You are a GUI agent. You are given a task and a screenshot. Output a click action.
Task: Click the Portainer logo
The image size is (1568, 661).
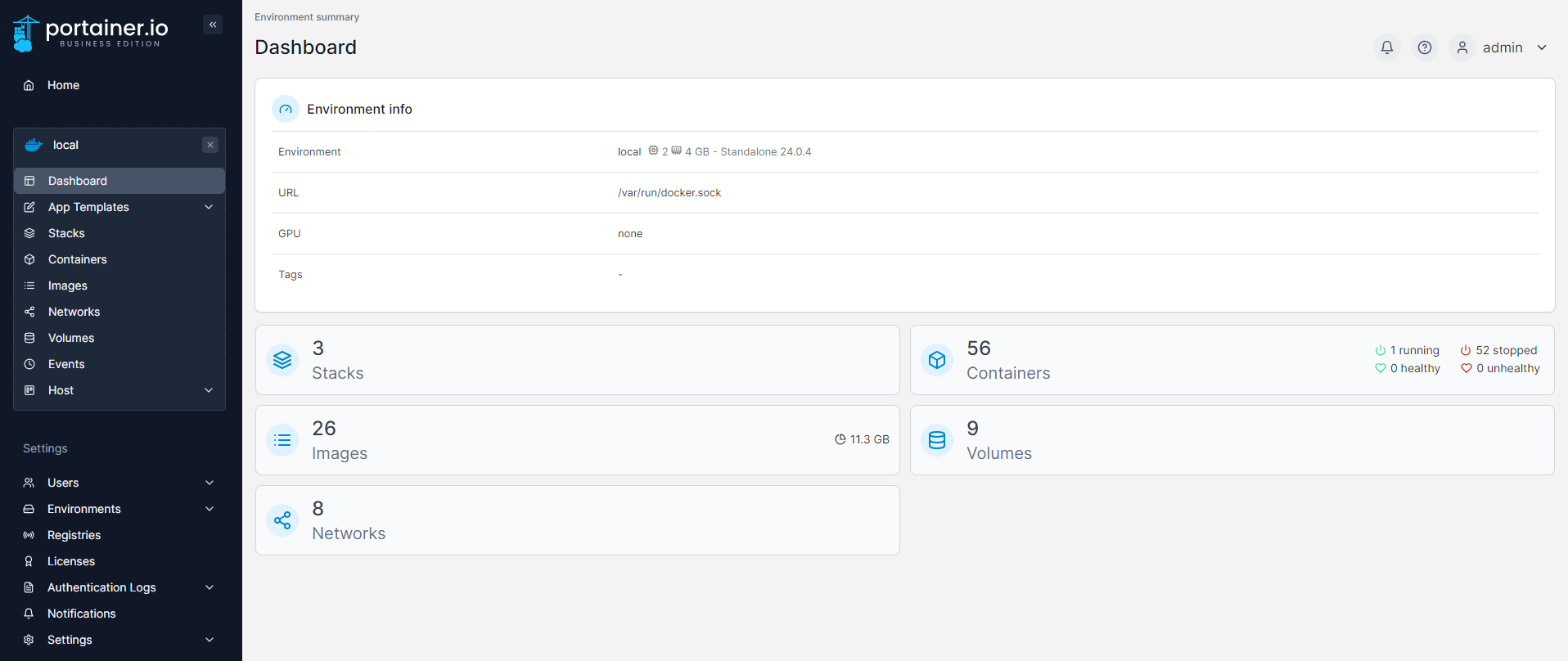[x=91, y=33]
